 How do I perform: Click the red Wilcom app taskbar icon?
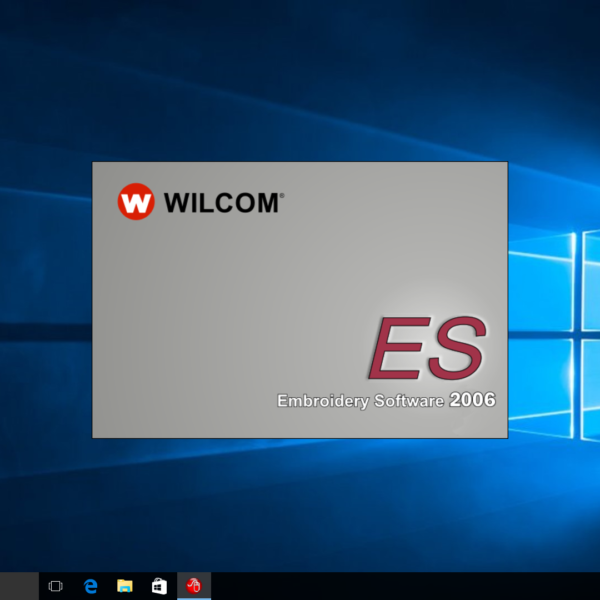194,586
